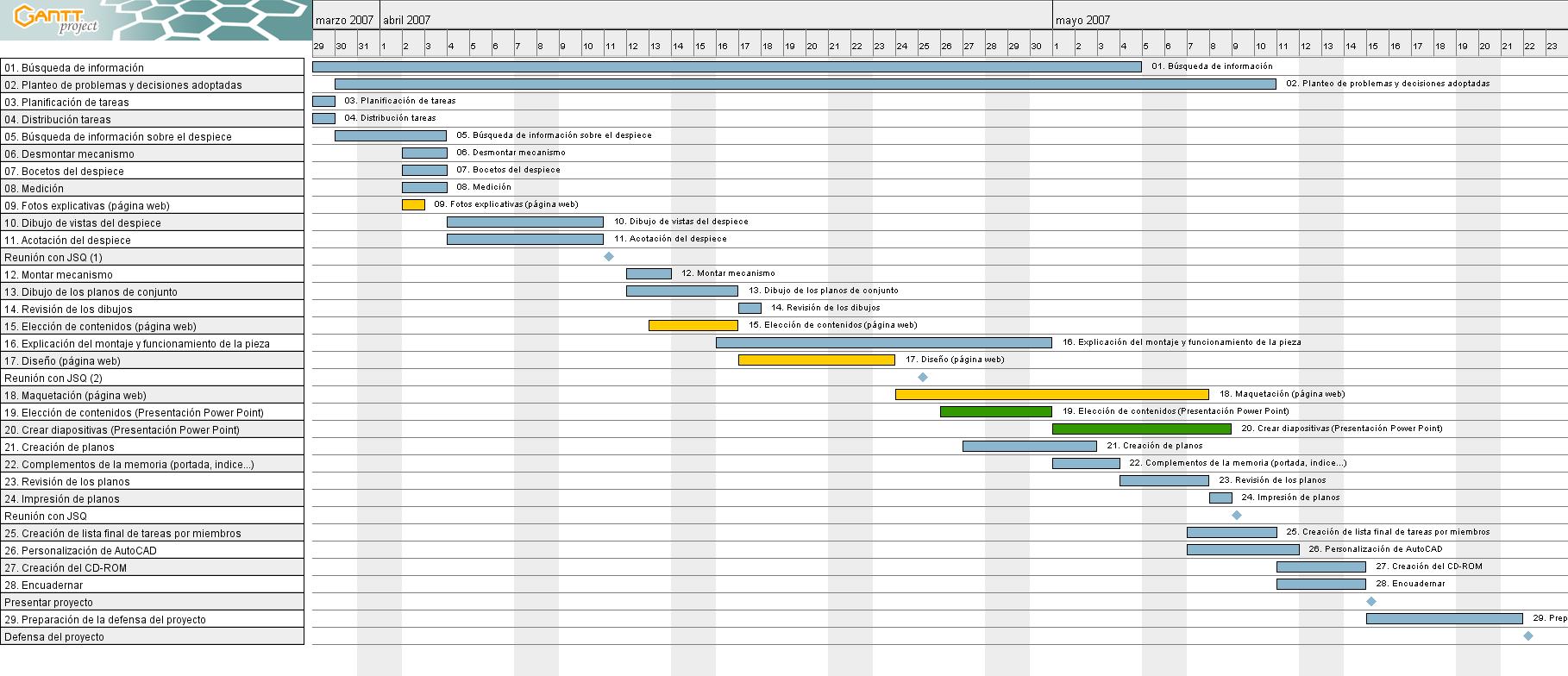Select task row '08. Medición'
This screenshot has height=676, width=1568.
coord(152,188)
